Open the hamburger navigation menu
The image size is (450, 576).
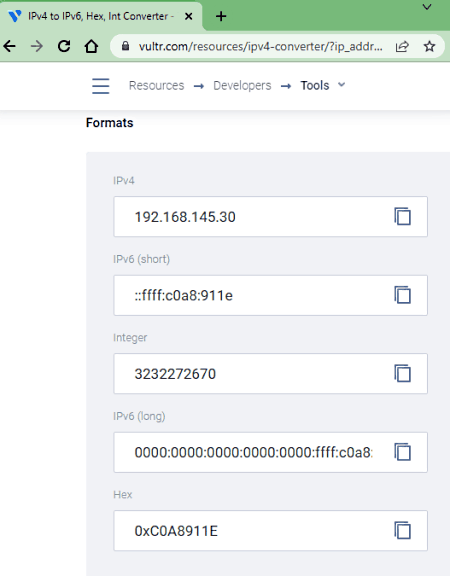[x=101, y=86]
